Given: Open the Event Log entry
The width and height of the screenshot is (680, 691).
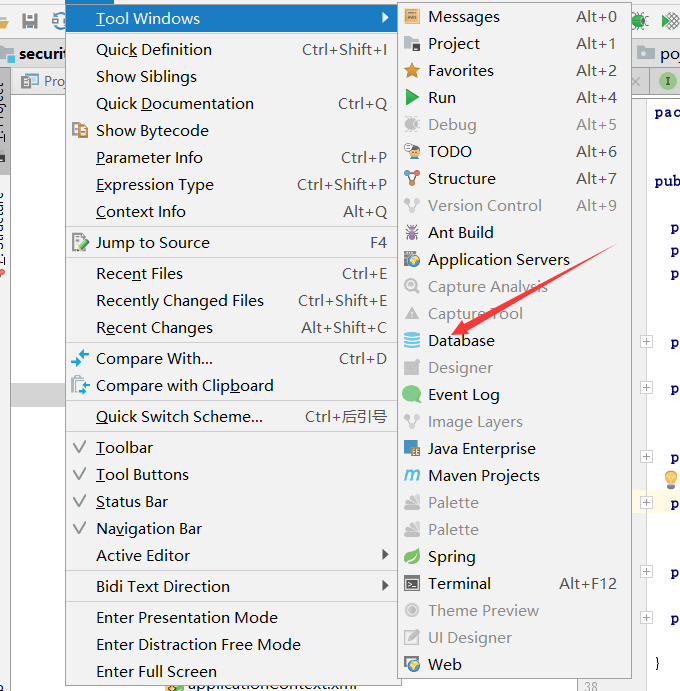Looking at the screenshot, I should (x=514, y=394).
